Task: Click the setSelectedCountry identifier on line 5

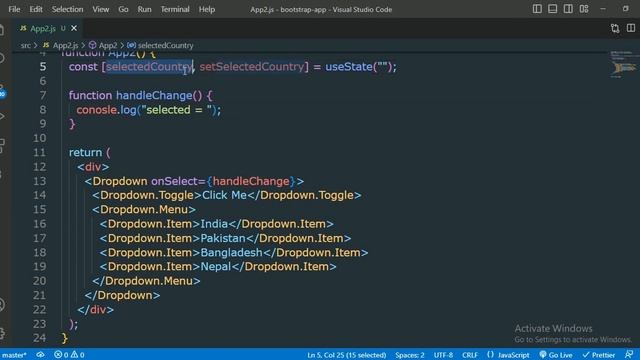Action: click(x=252, y=67)
